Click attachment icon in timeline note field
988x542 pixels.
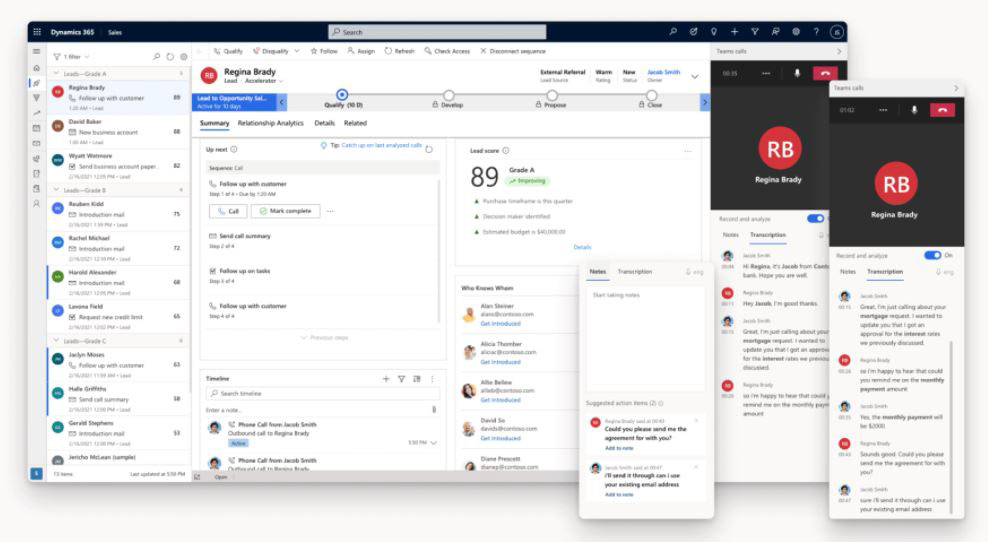click(434, 410)
